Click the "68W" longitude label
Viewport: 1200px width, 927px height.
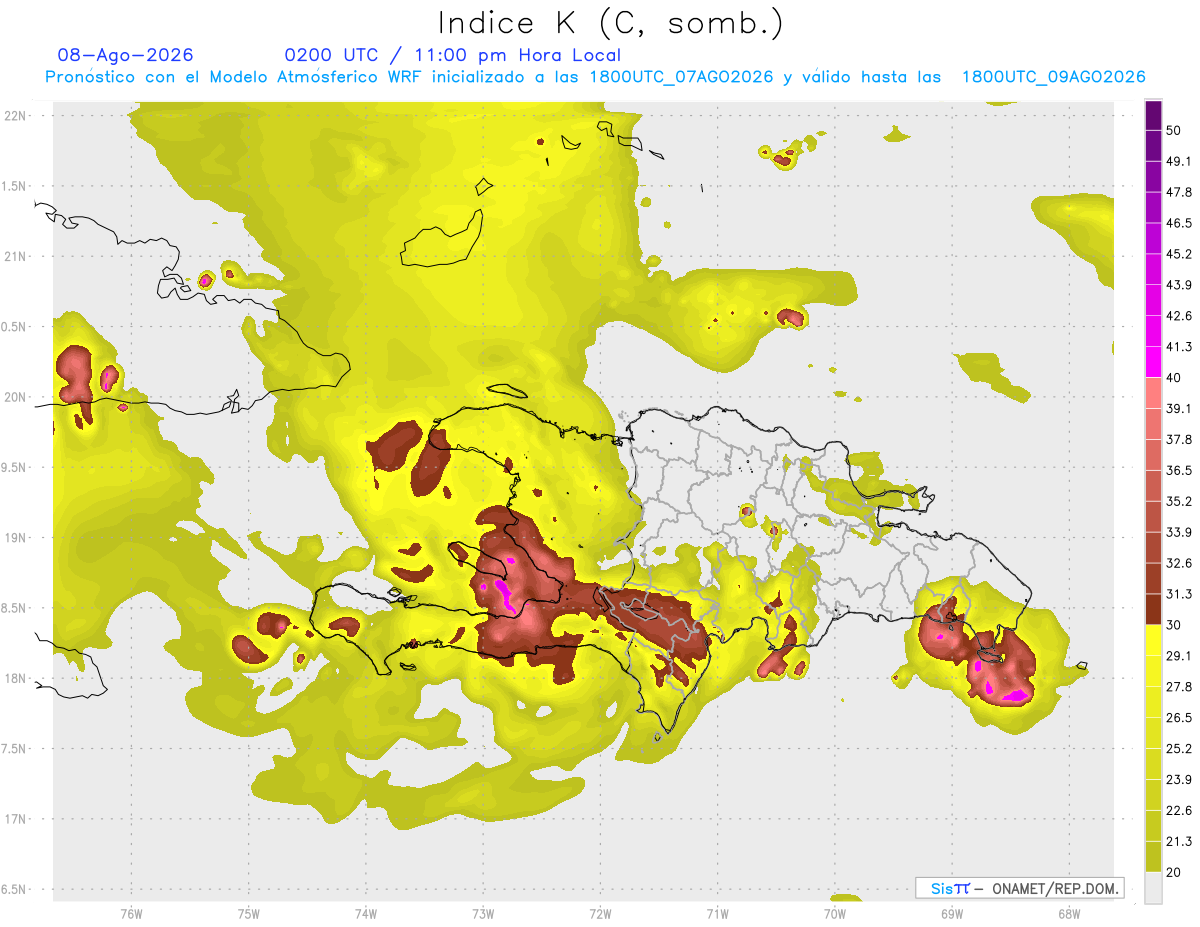1068,913
